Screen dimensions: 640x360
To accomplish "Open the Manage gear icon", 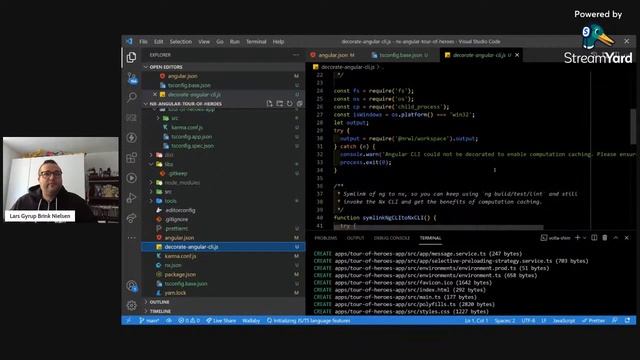I will 131,305.
